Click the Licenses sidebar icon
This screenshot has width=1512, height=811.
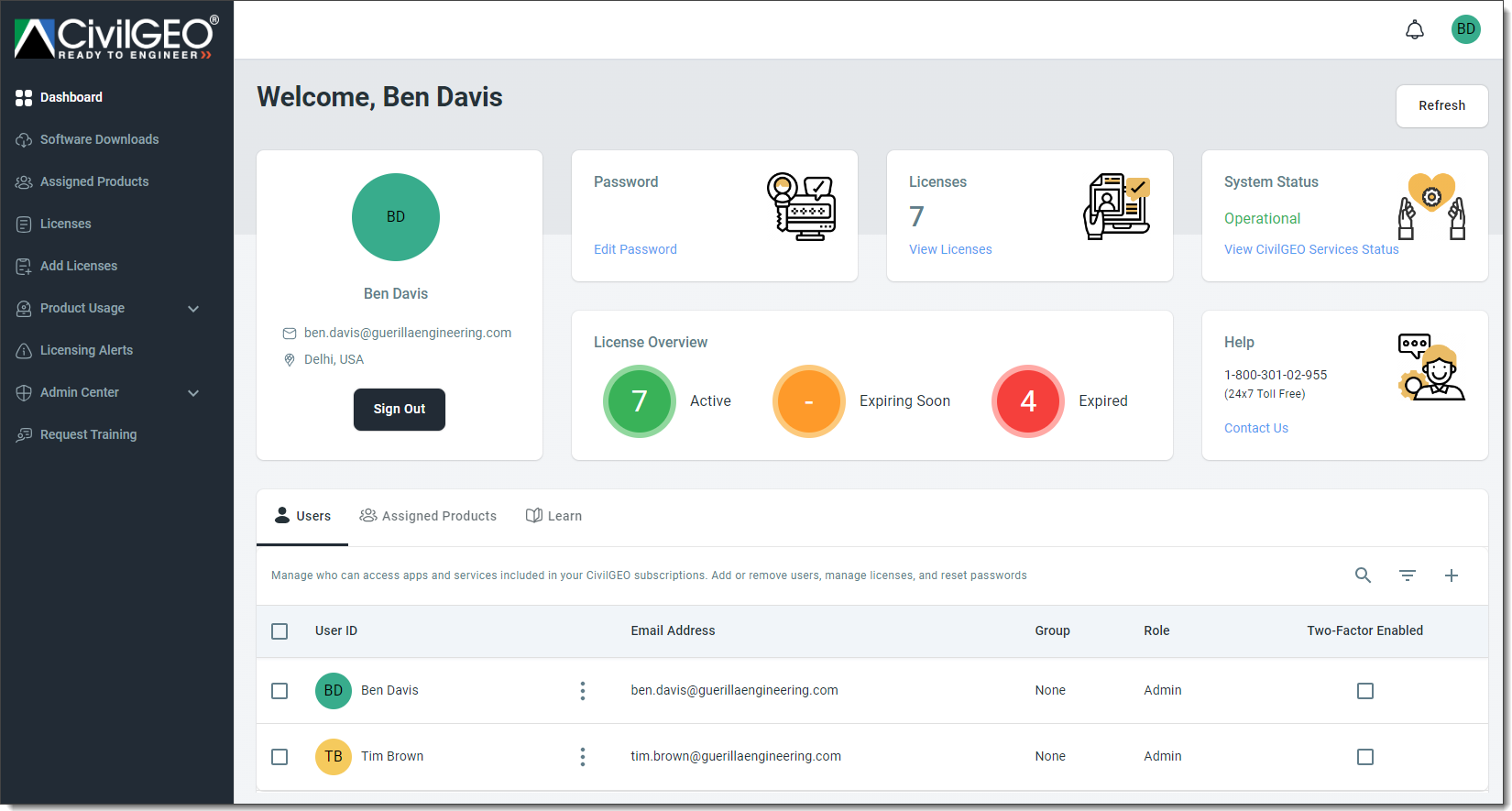(24, 224)
